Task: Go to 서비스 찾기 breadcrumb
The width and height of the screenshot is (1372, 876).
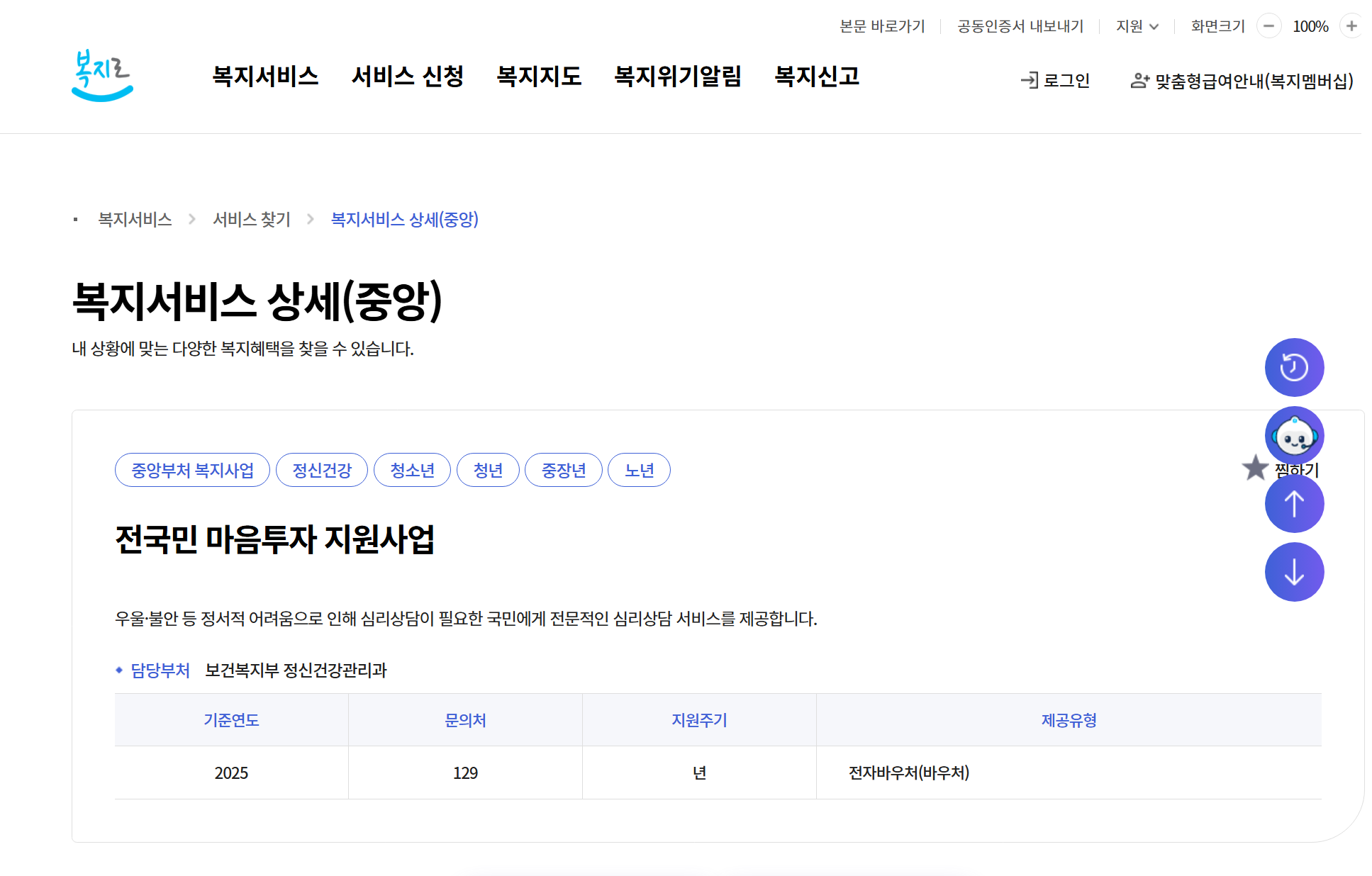Action: pos(252,220)
